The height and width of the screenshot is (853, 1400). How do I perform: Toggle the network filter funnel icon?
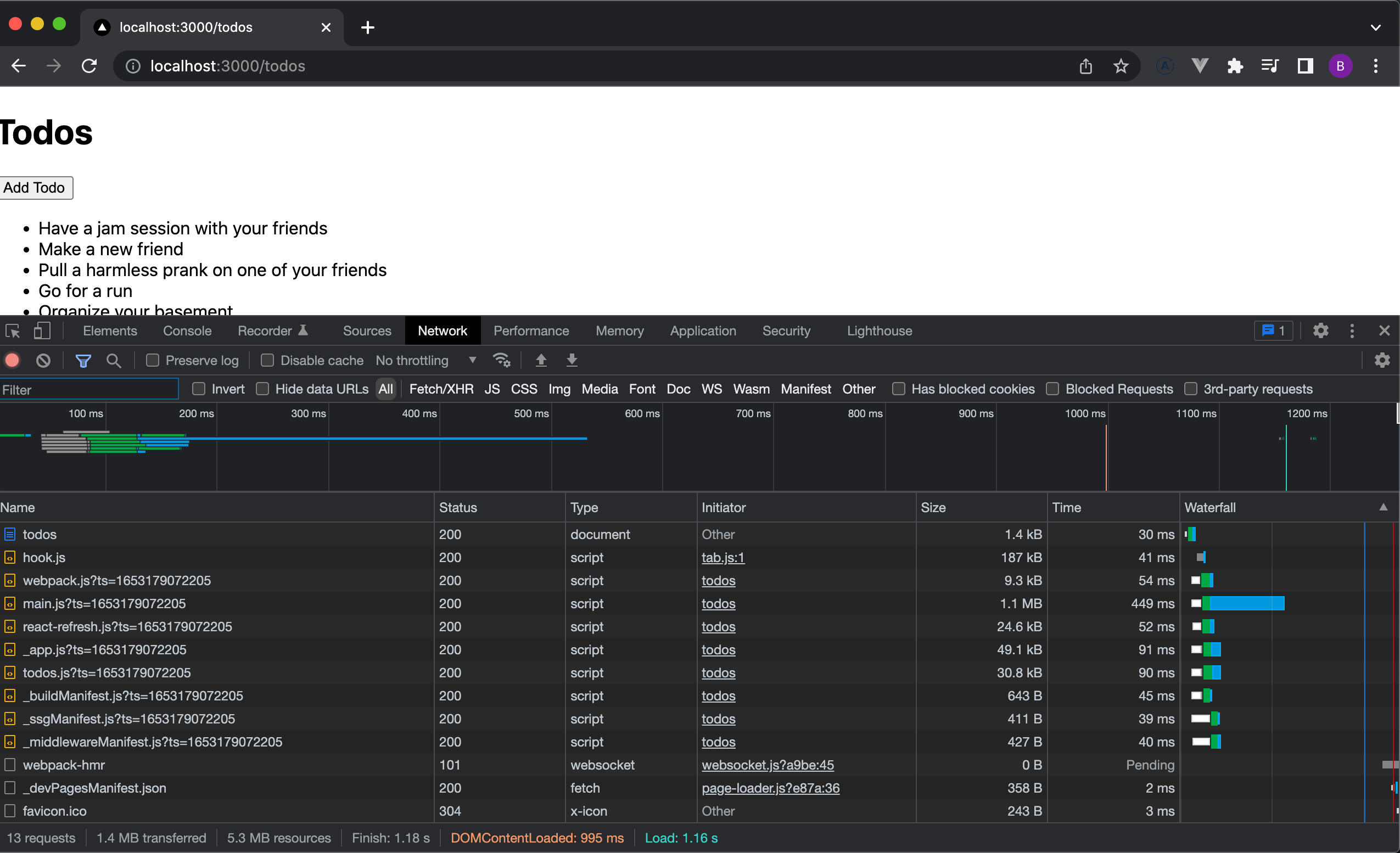tap(83, 361)
